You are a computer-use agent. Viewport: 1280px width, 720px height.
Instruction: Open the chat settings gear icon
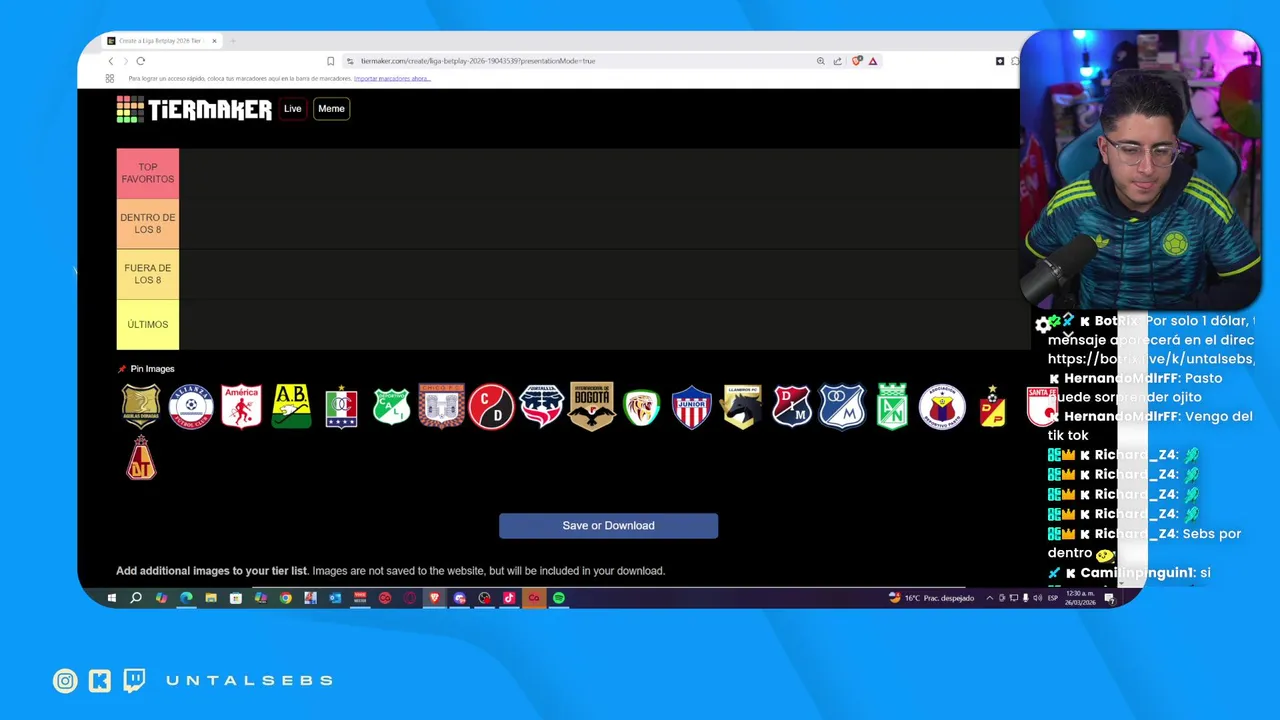(x=1043, y=325)
